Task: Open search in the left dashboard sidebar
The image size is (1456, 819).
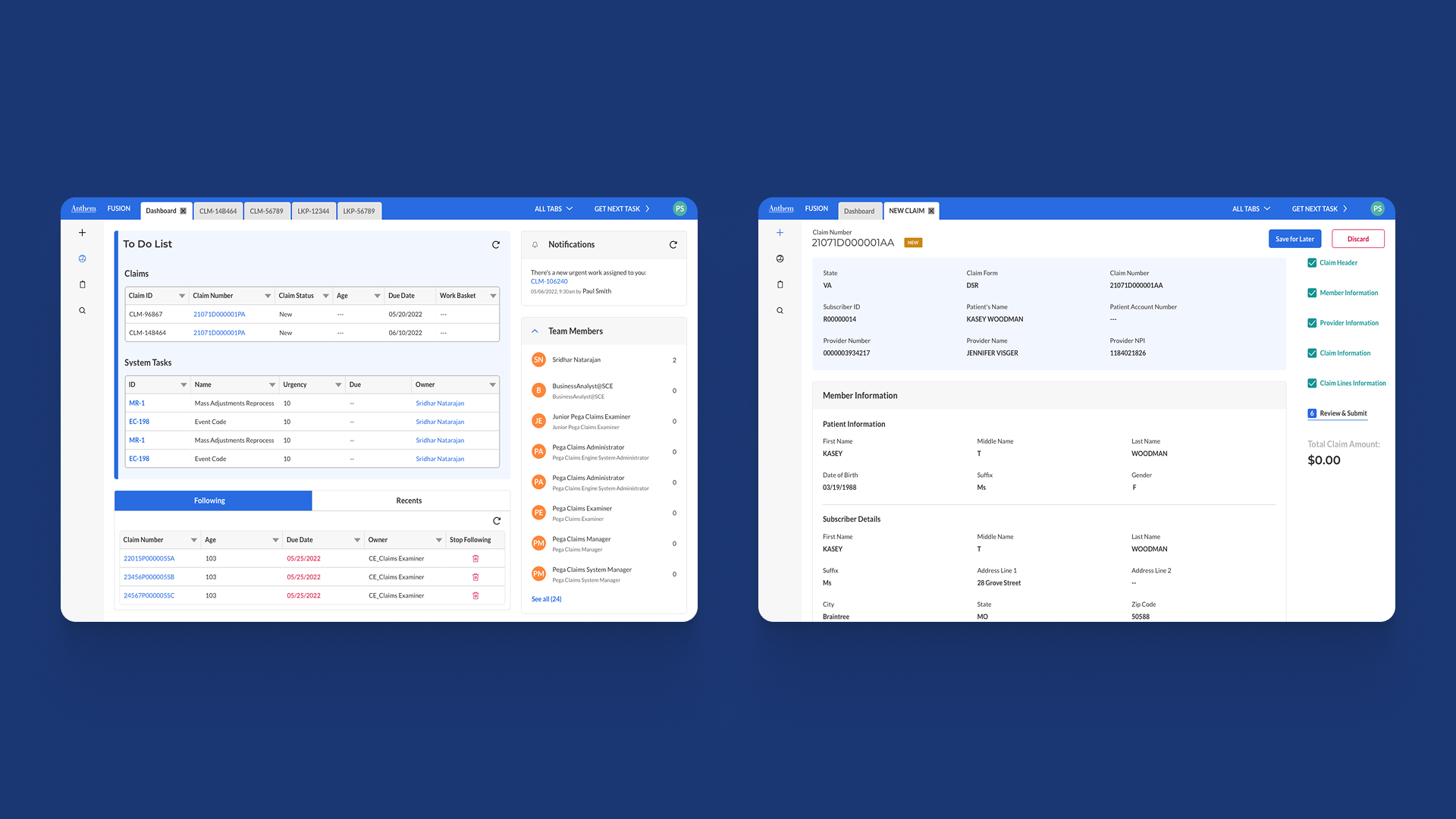Action: click(83, 311)
